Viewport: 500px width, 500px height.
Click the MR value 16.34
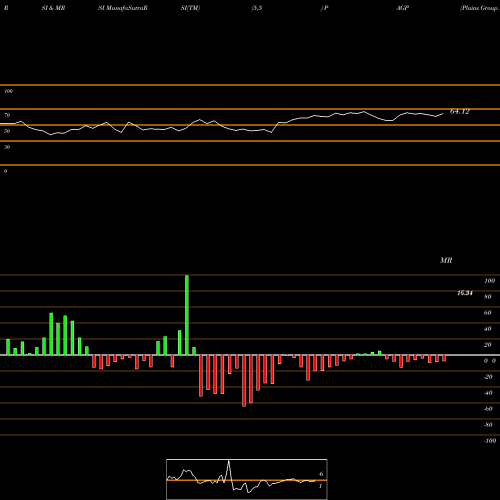465,293
